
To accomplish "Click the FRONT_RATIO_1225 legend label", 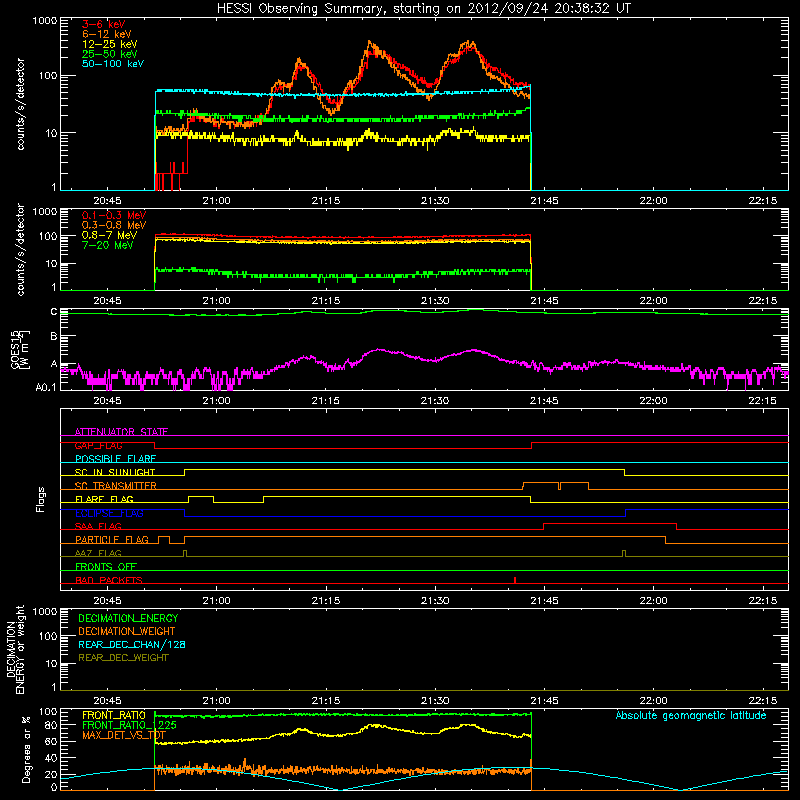I will pos(129,725).
